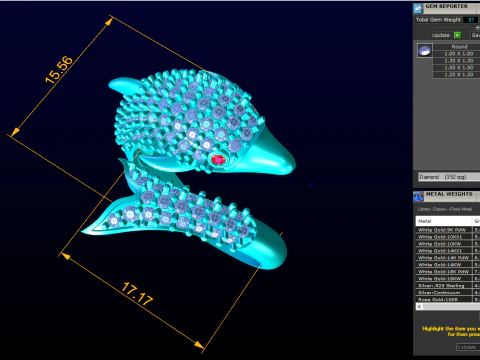Click the 'Metal' column header
480x360 pixels.
[x=444, y=221]
